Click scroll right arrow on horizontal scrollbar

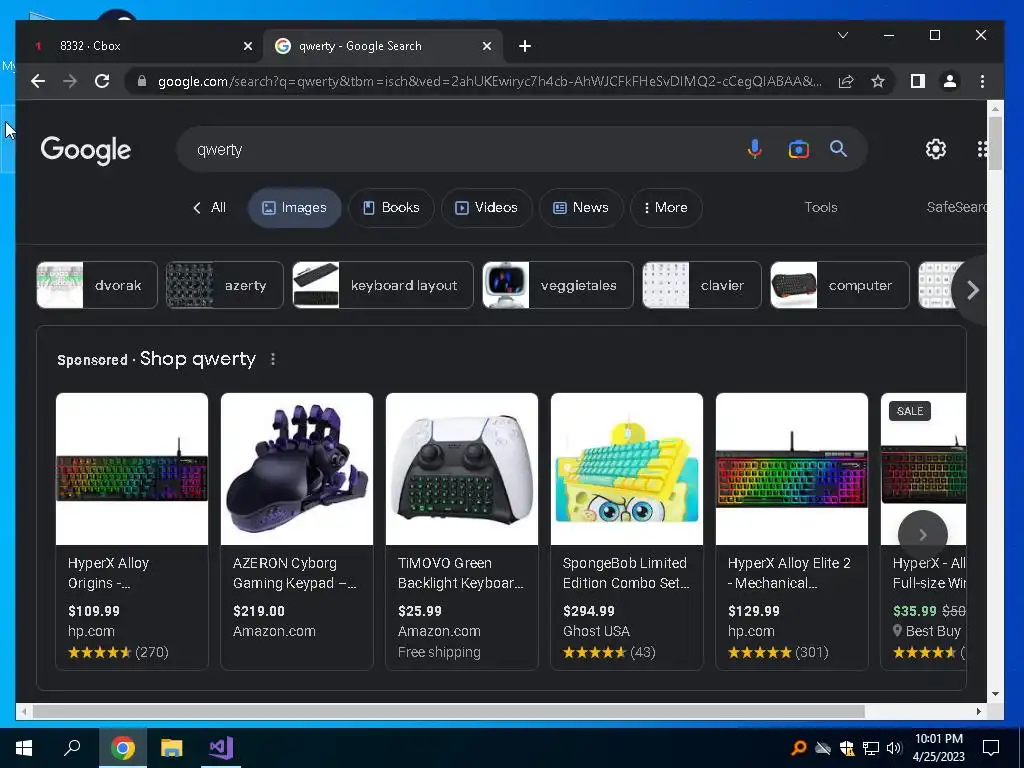(978, 711)
